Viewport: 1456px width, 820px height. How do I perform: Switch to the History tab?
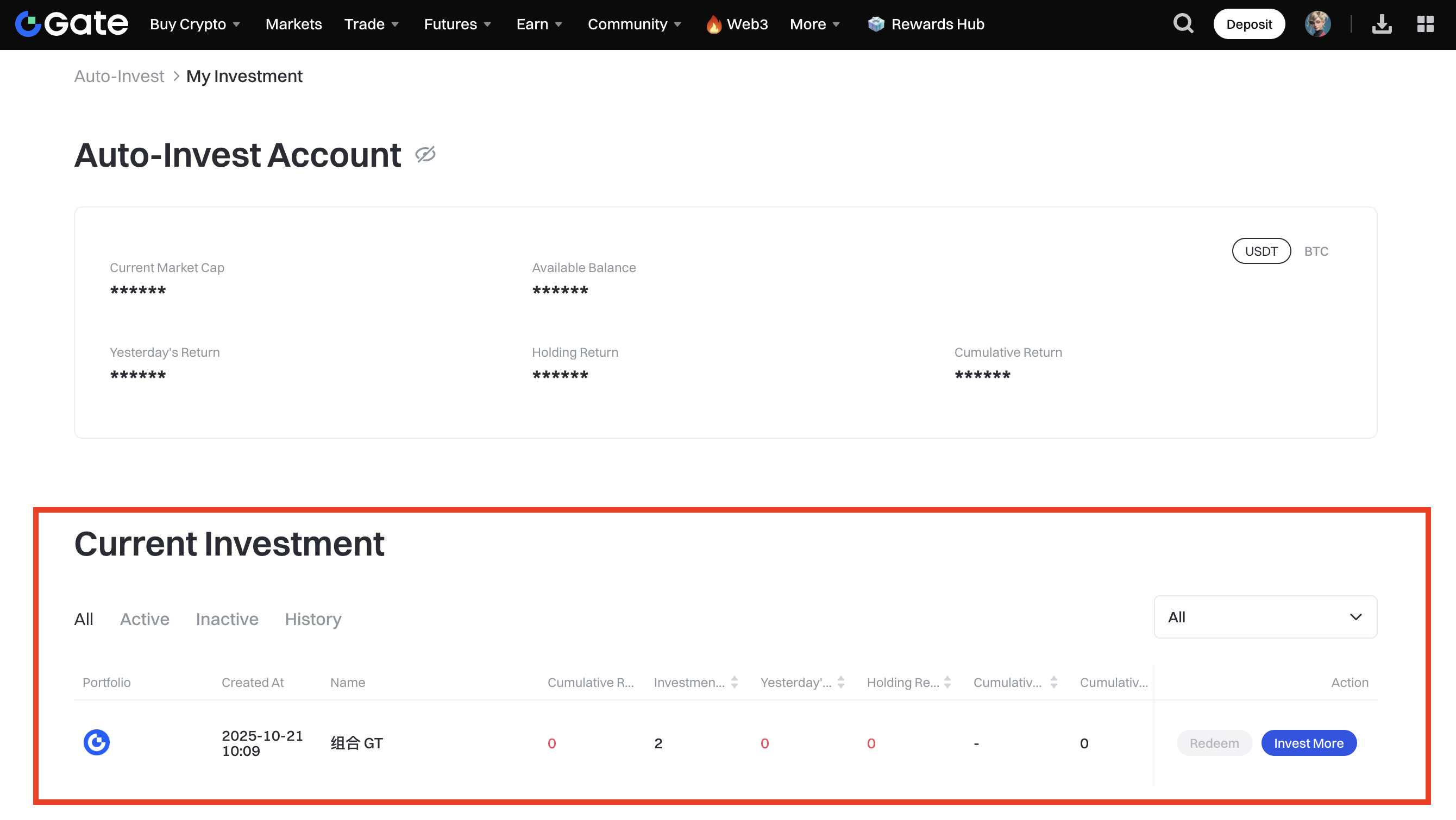[313, 619]
